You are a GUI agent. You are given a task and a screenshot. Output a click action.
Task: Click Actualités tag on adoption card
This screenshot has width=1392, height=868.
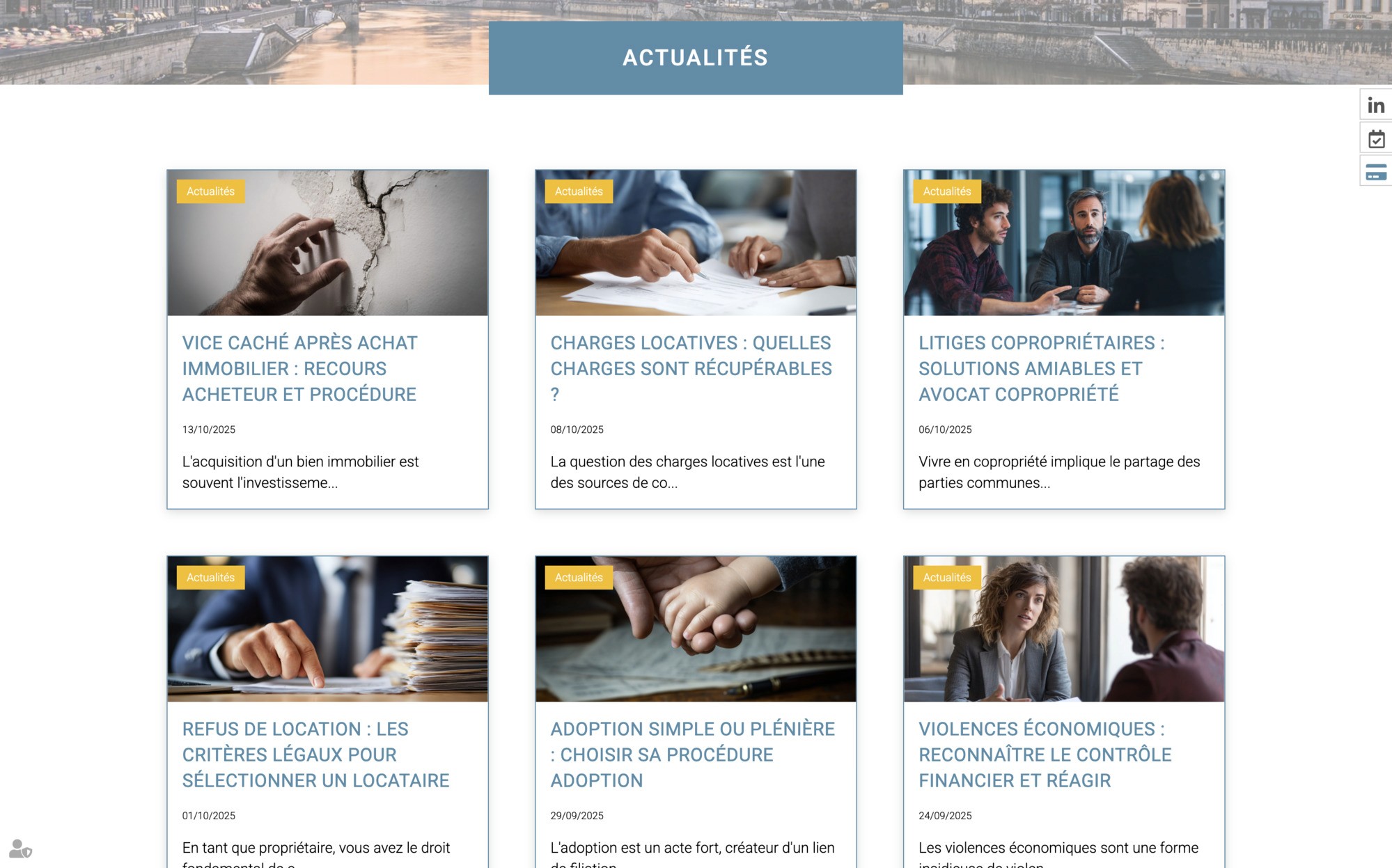pyautogui.click(x=579, y=578)
